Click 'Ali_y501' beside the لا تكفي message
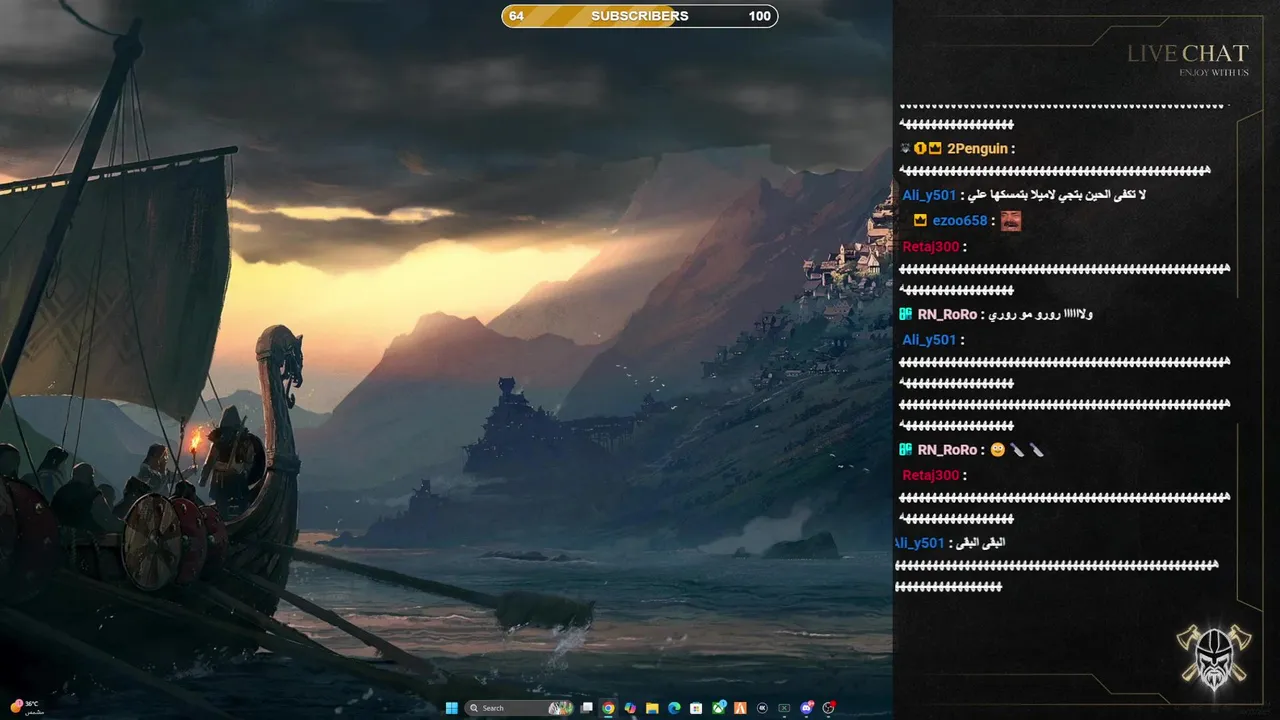Viewport: 1280px width, 720px height. click(929, 195)
